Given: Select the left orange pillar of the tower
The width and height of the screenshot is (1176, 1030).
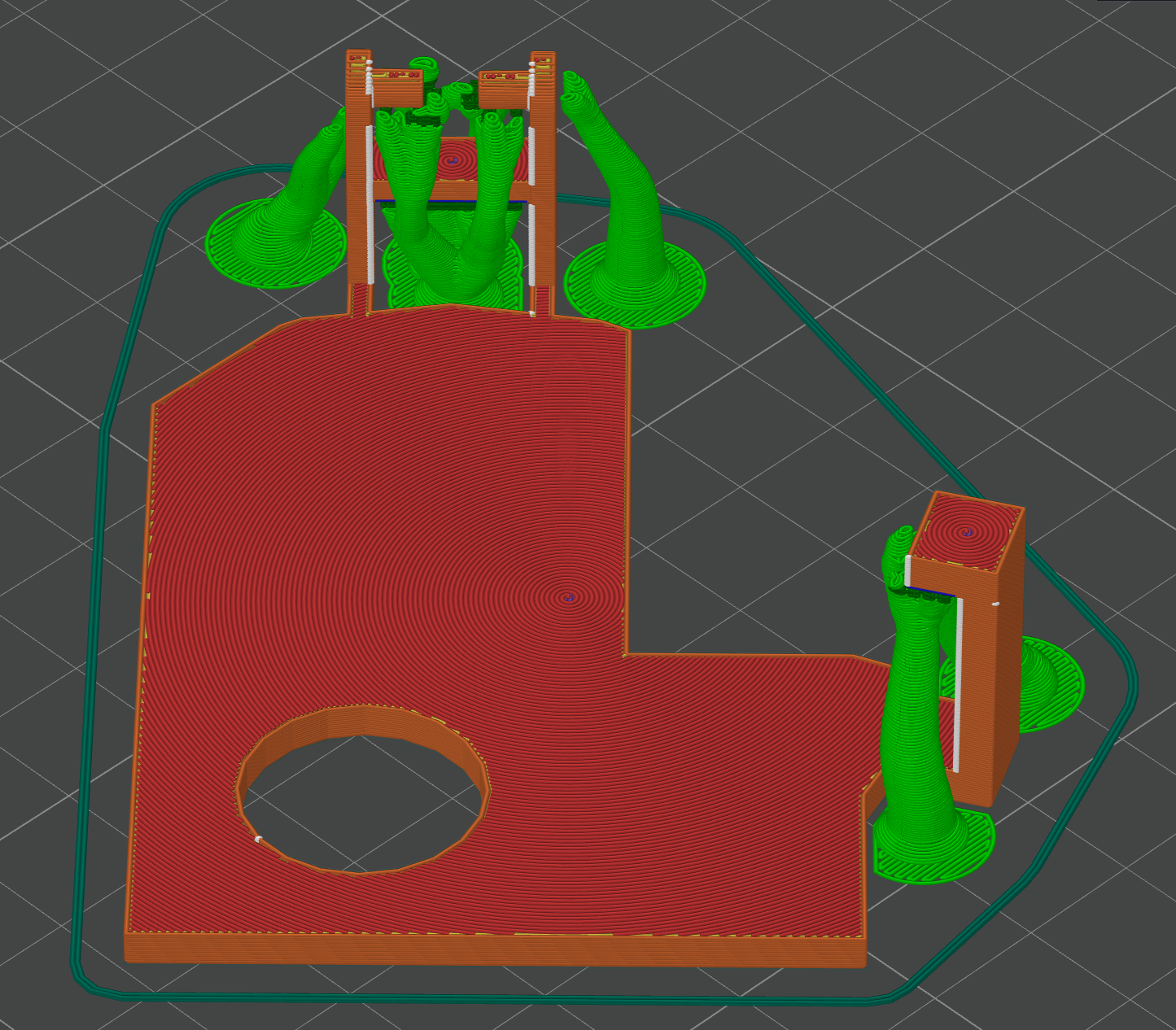Looking at the screenshot, I should pyautogui.click(x=356, y=187).
